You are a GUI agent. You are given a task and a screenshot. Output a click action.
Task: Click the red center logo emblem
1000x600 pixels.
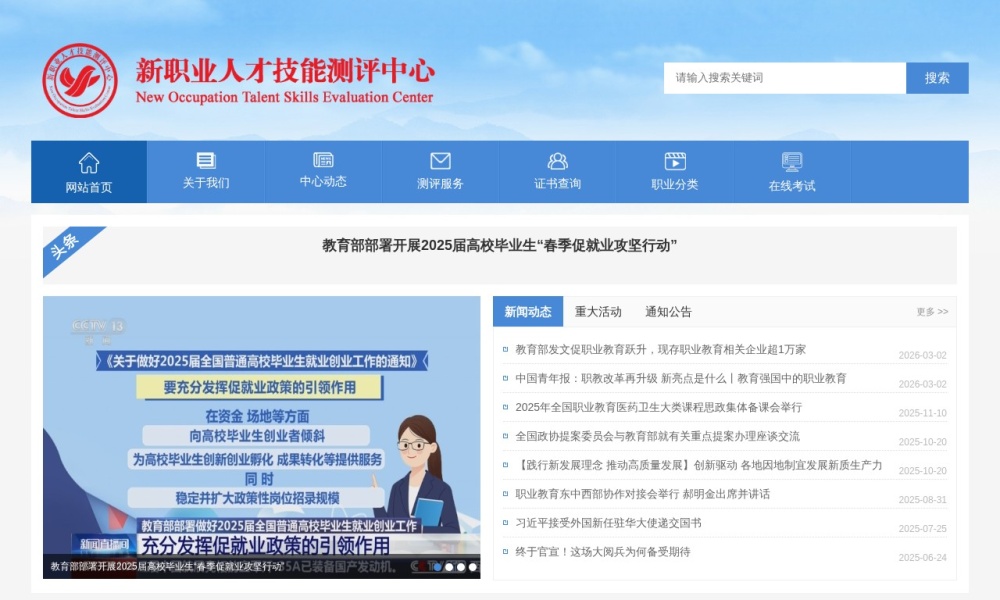click(x=80, y=80)
